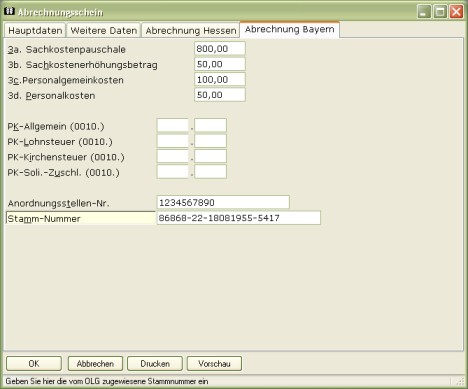
Task: Click the 'PK-Soli.-Zuschl. (0010.)' label
Action: click(63, 173)
